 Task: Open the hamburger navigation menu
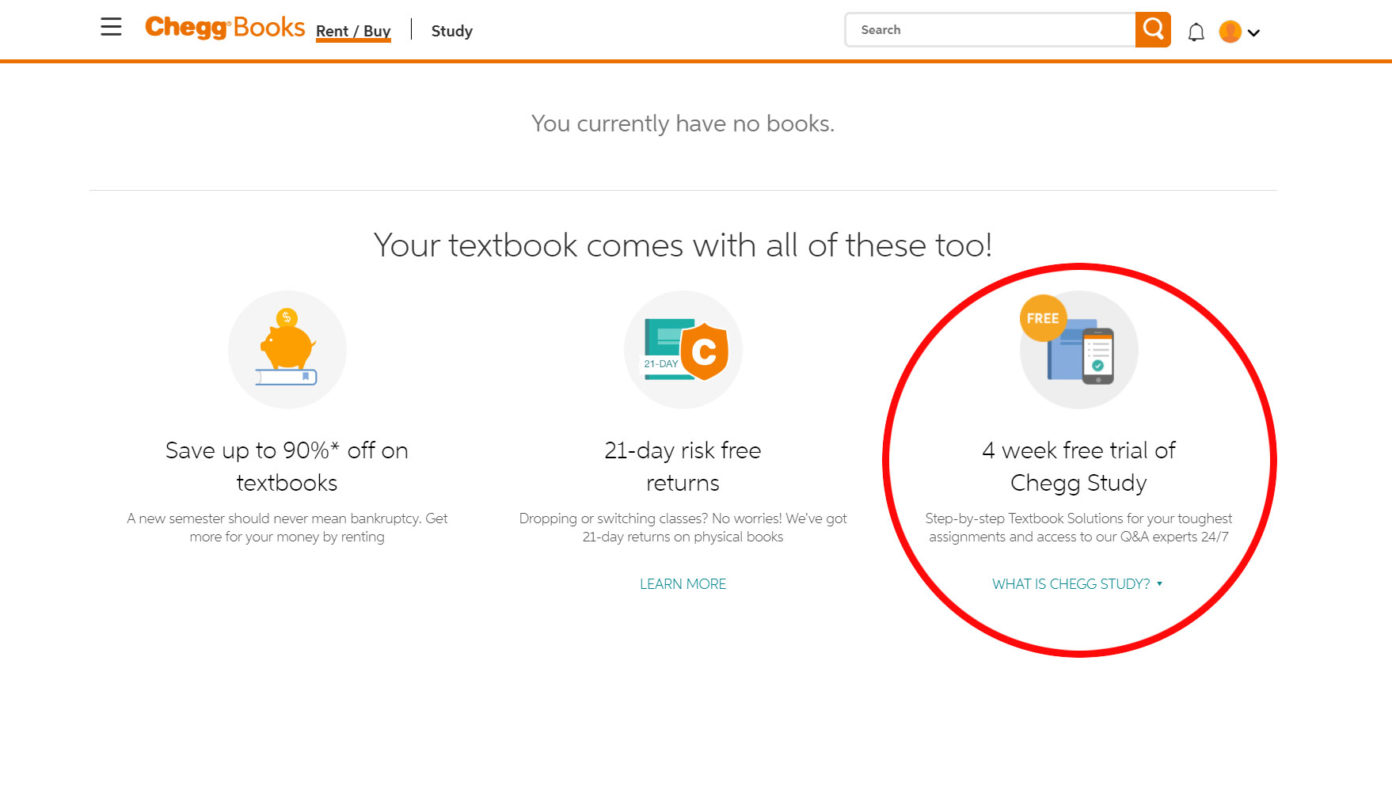point(111,27)
